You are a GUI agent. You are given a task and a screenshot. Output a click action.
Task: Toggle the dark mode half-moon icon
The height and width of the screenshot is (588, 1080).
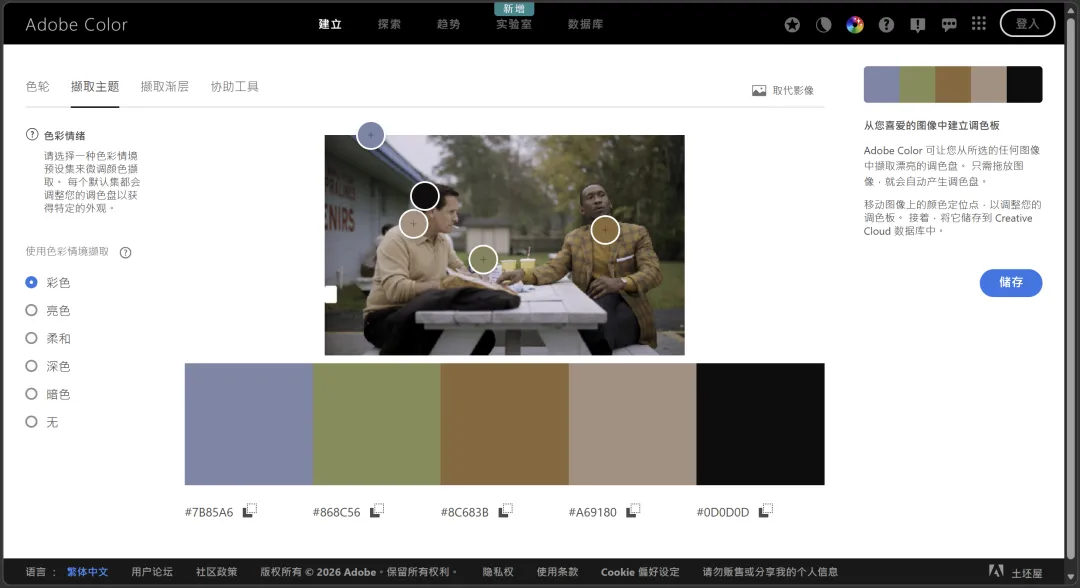823,25
